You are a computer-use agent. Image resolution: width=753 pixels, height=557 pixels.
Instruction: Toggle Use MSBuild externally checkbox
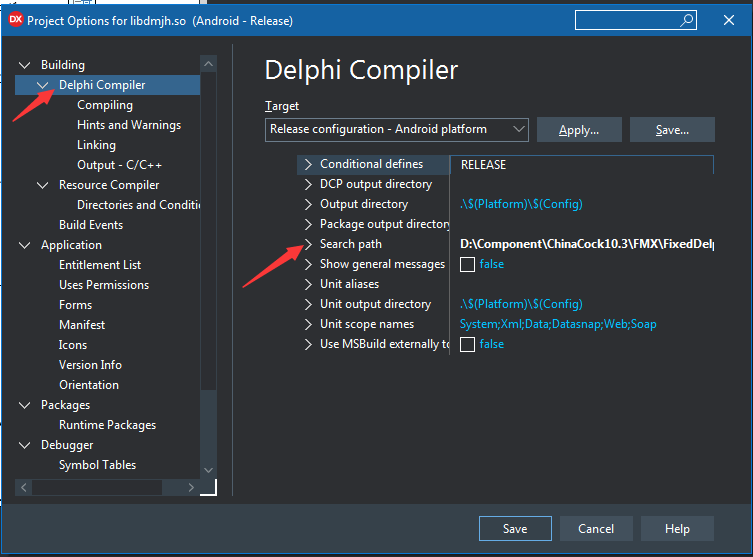point(467,344)
